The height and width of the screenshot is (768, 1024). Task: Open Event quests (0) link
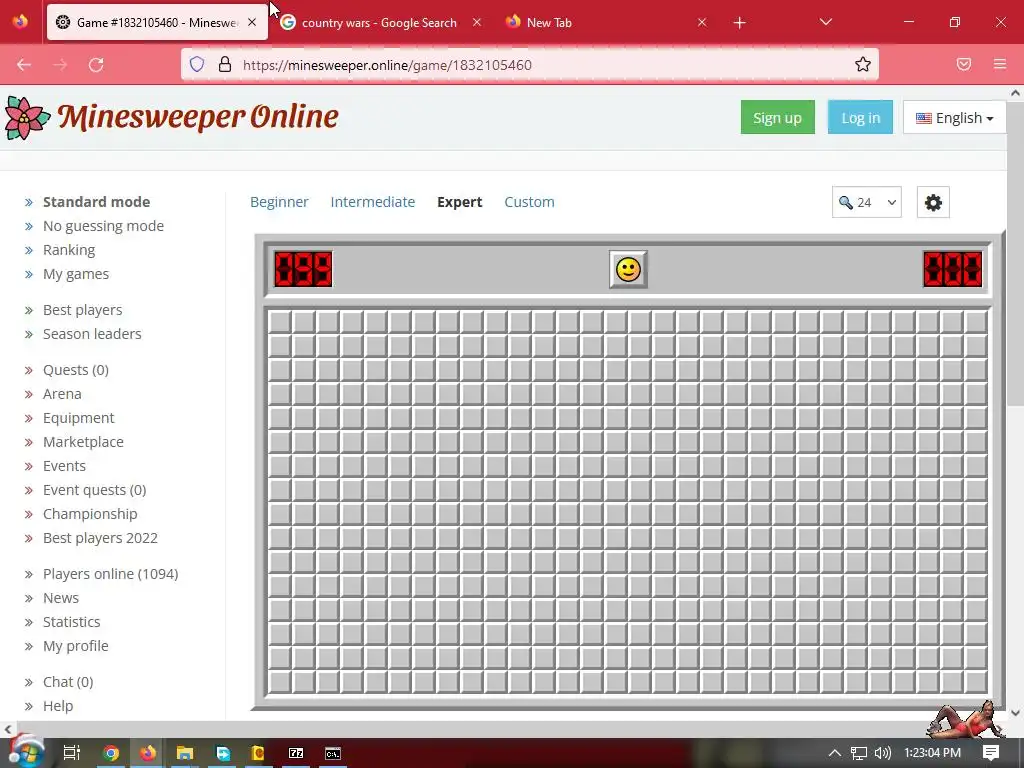(95, 490)
